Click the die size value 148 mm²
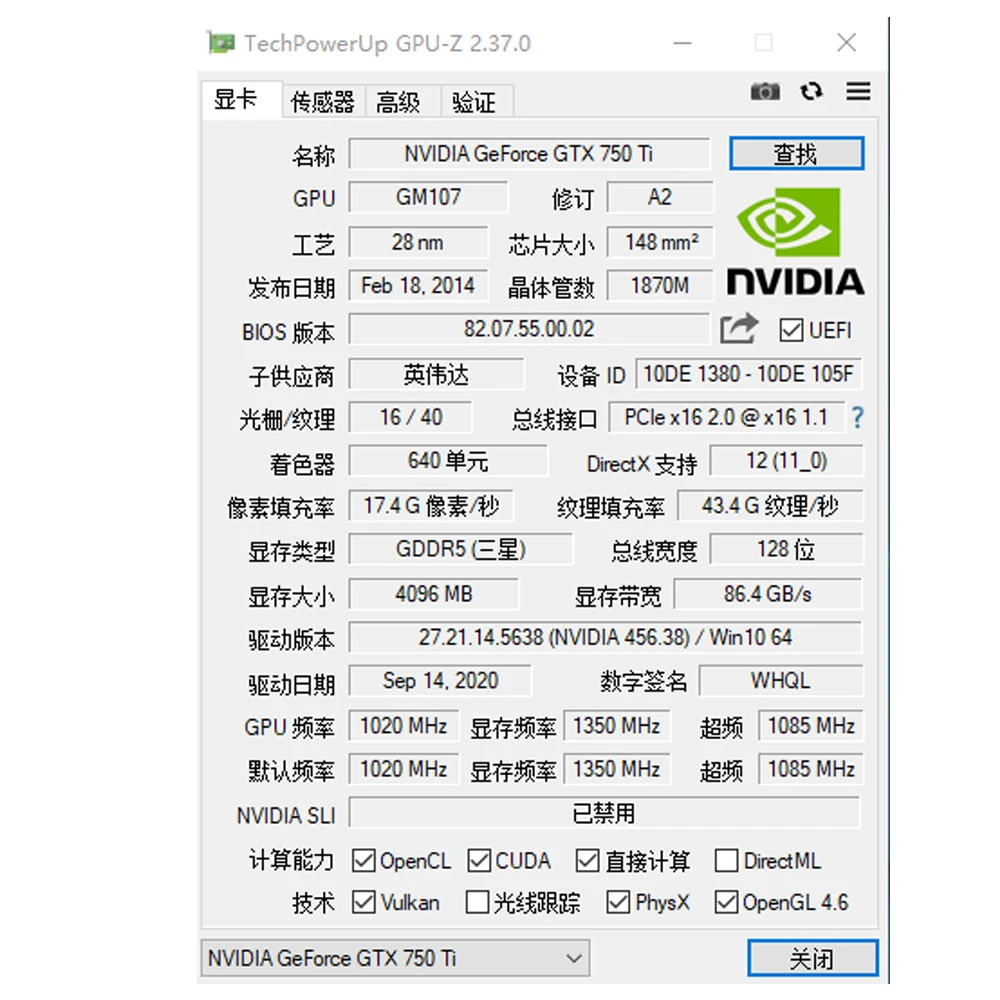 pos(660,242)
